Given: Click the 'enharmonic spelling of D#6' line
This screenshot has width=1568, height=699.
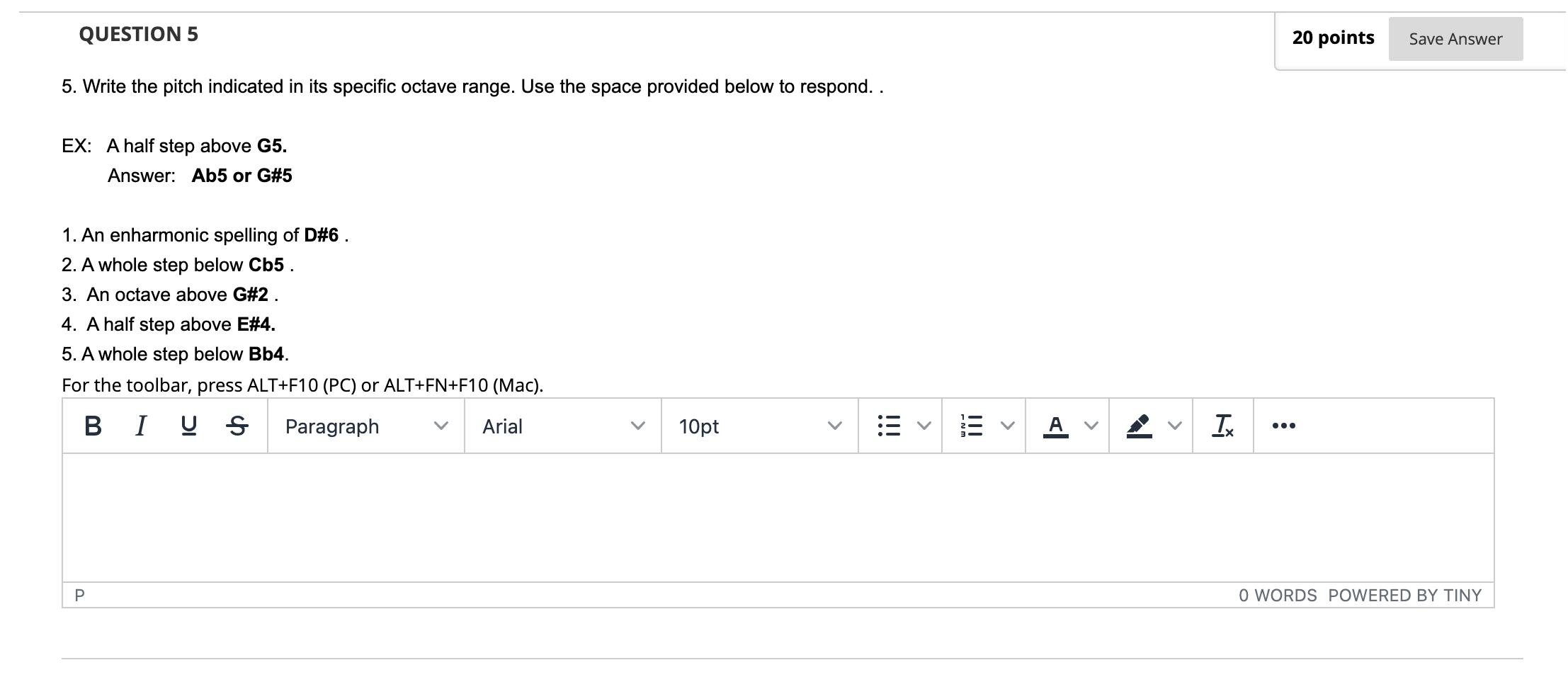Looking at the screenshot, I should point(205,235).
